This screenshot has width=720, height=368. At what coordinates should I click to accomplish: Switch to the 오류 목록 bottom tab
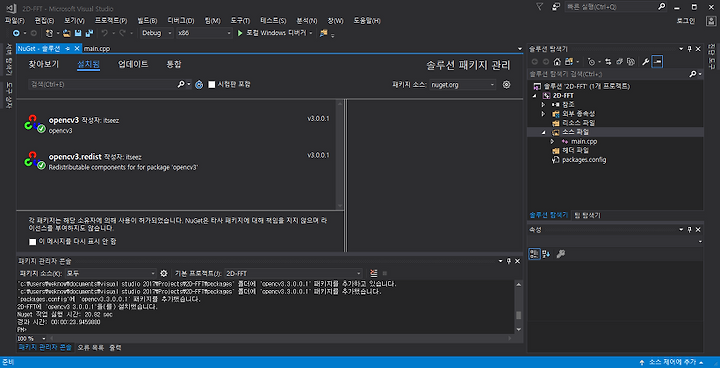[90, 348]
